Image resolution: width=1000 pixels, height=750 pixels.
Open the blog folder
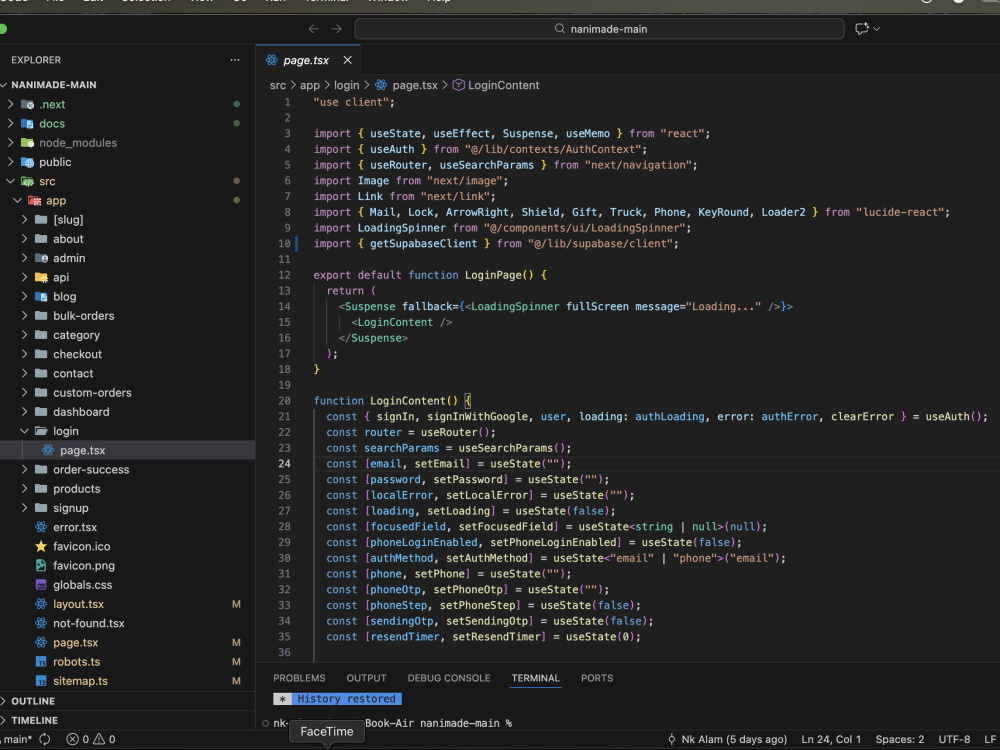64,297
